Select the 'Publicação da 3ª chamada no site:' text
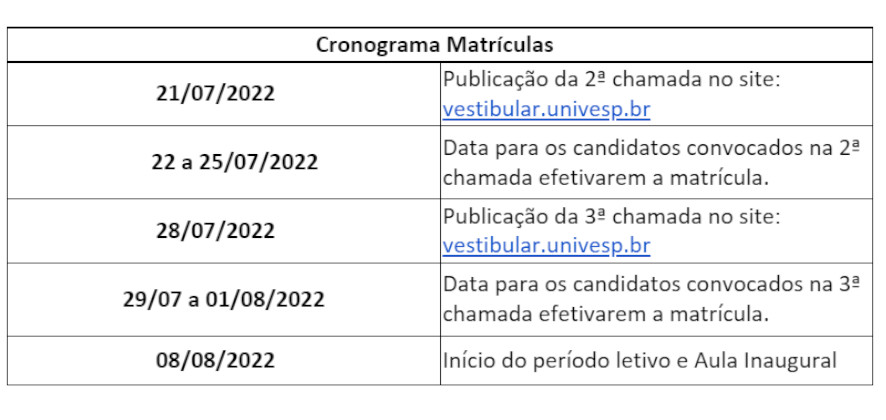The width and height of the screenshot is (886, 420). 612,217
